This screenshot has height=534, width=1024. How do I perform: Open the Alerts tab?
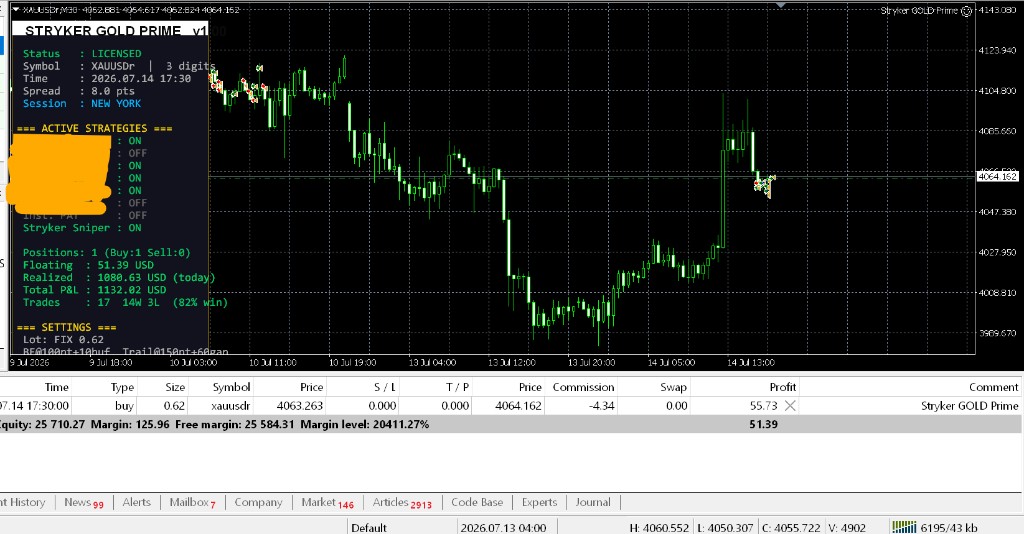tap(136, 502)
